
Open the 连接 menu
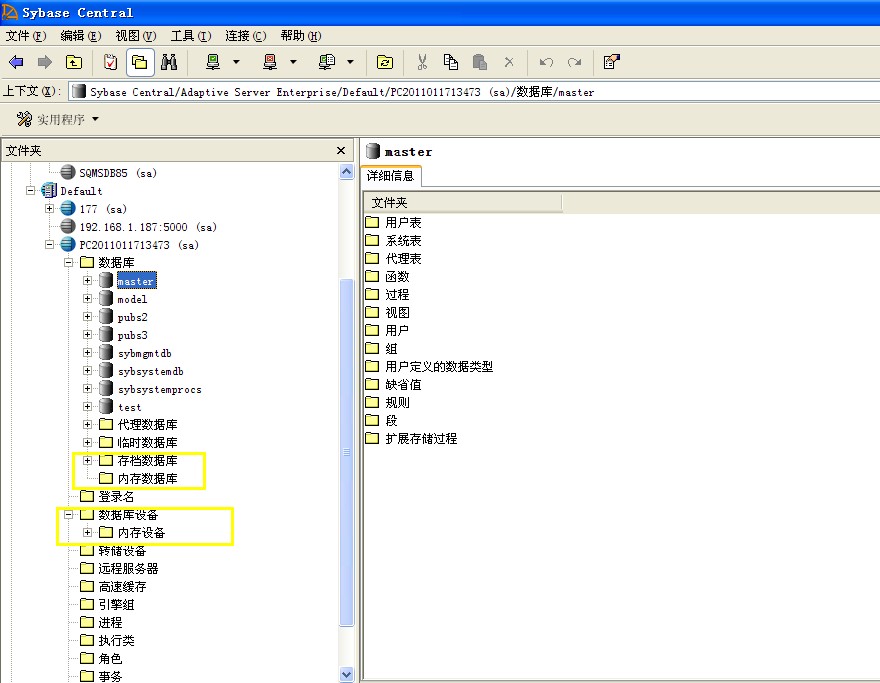point(245,36)
